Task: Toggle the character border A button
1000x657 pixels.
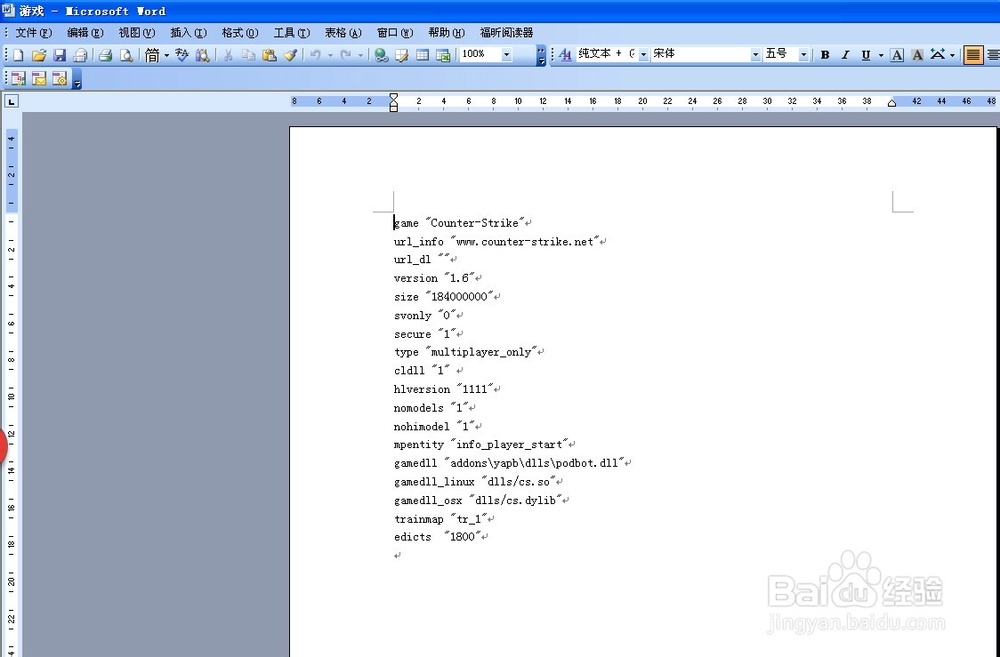Action: click(x=897, y=55)
